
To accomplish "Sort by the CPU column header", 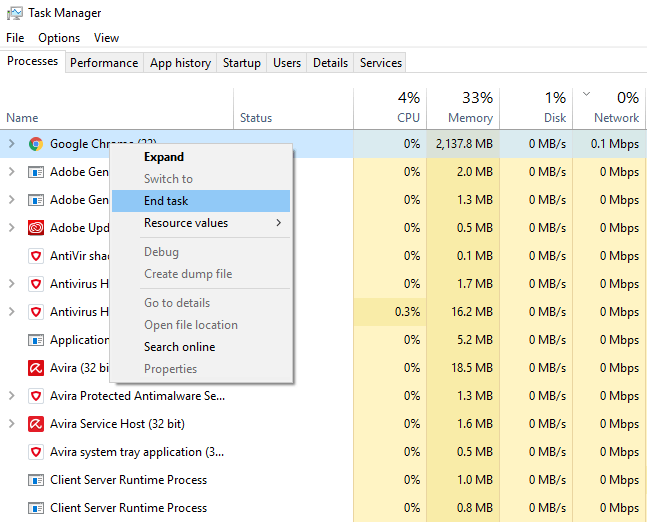I will (390, 107).
